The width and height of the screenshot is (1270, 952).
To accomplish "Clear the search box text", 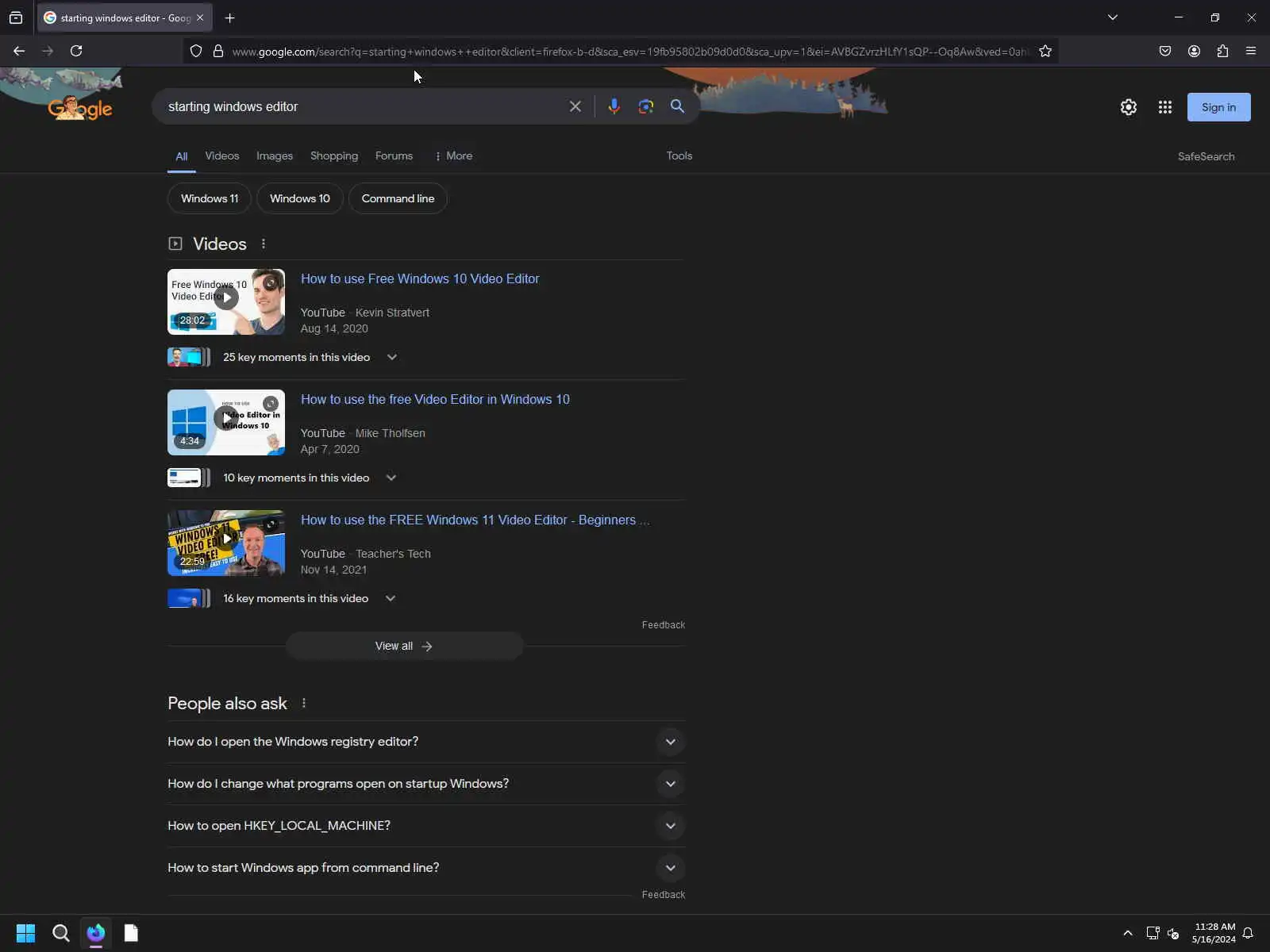I will [x=575, y=106].
